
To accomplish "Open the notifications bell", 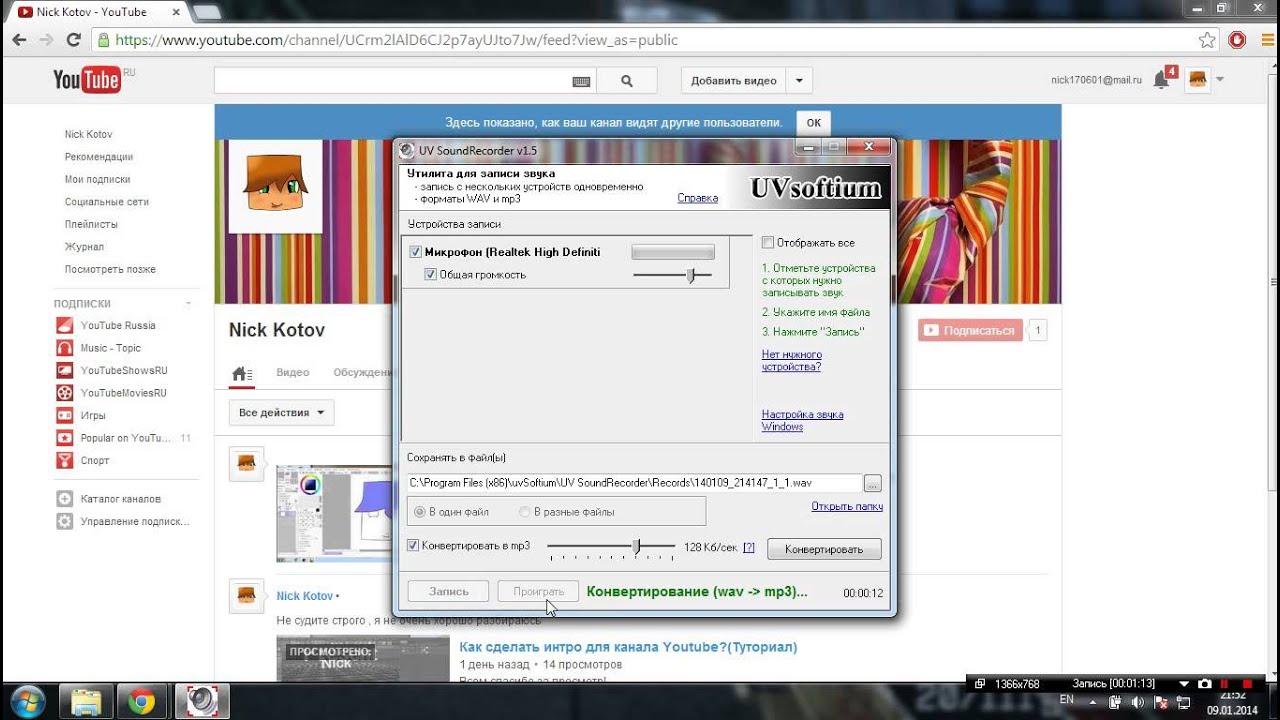I will click(1161, 80).
